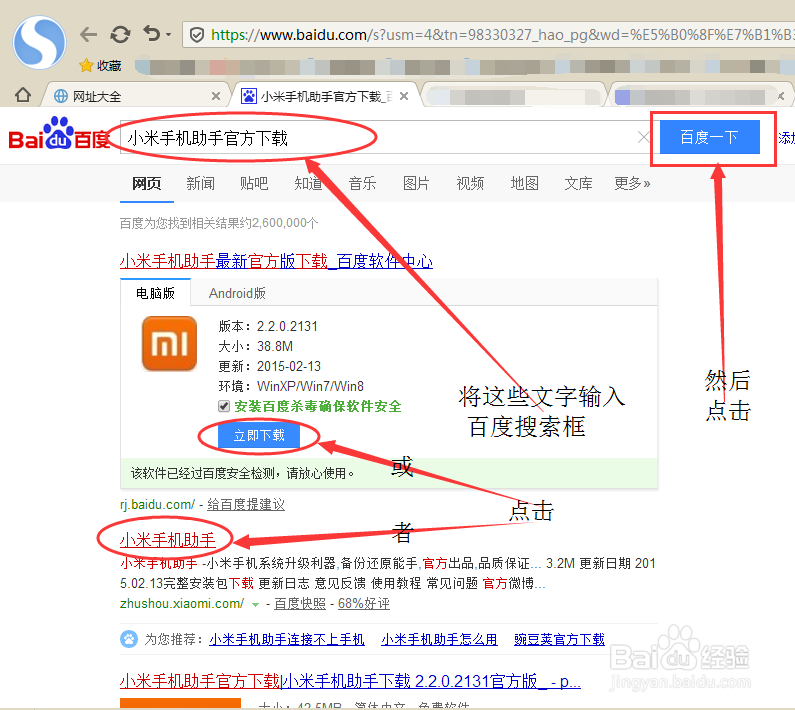
Task: Close the 网址大全 tab
Action: 216,96
